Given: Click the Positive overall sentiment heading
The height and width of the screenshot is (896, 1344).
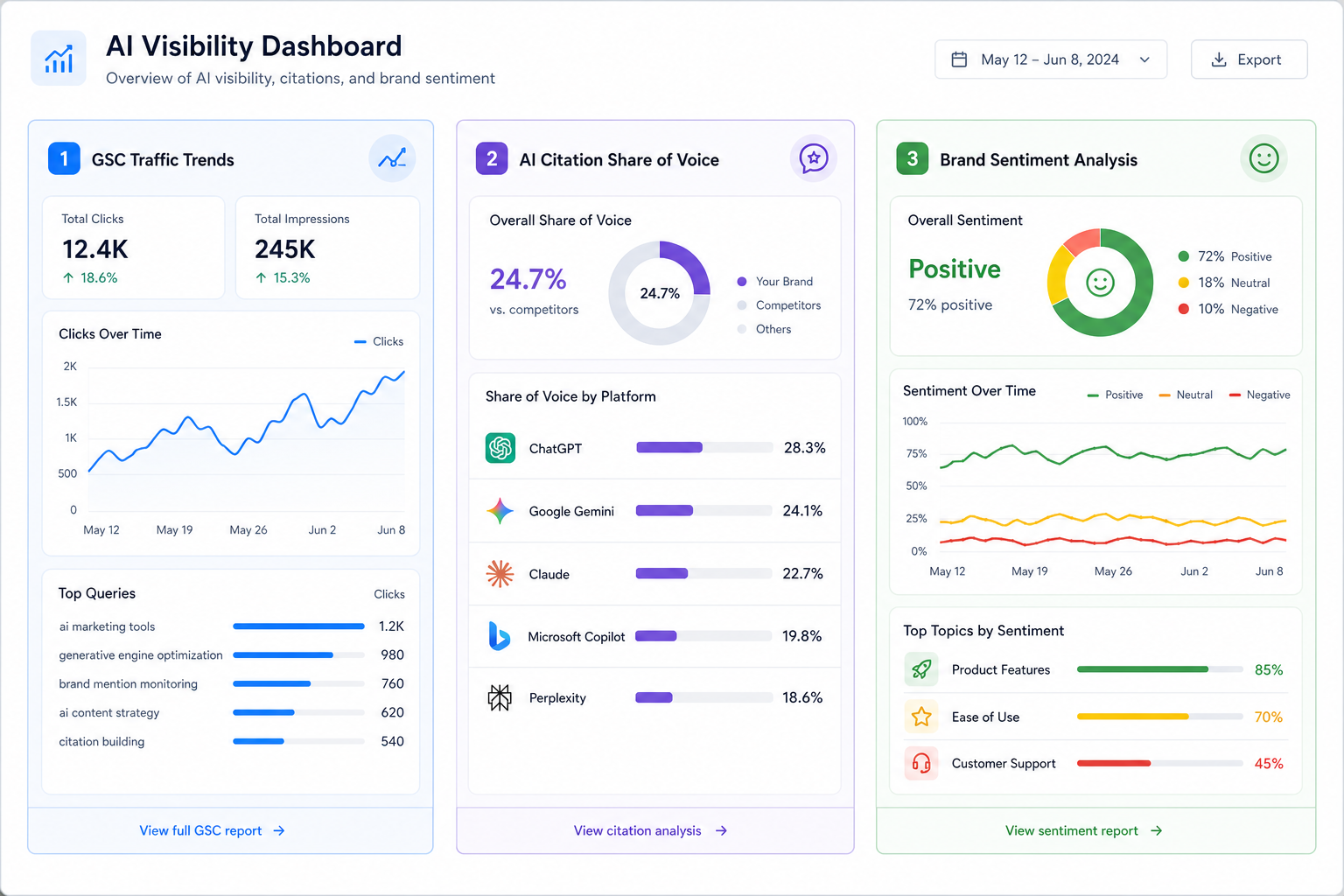Looking at the screenshot, I should [x=955, y=269].
